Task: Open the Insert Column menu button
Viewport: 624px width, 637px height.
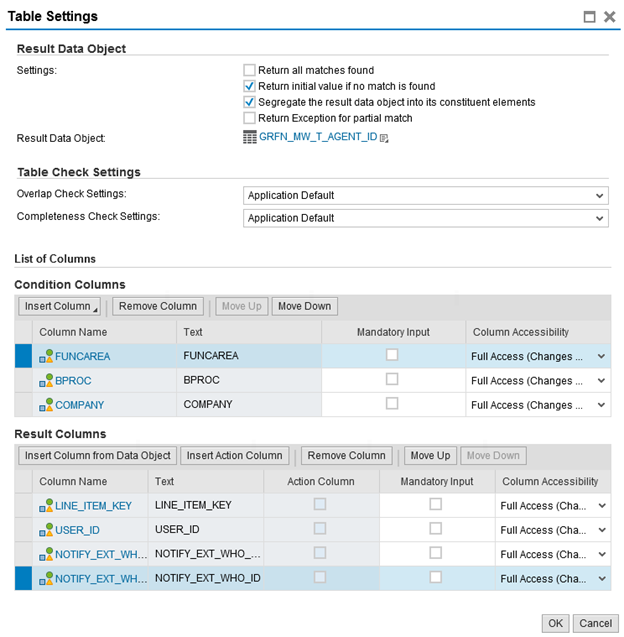Action: (59, 306)
